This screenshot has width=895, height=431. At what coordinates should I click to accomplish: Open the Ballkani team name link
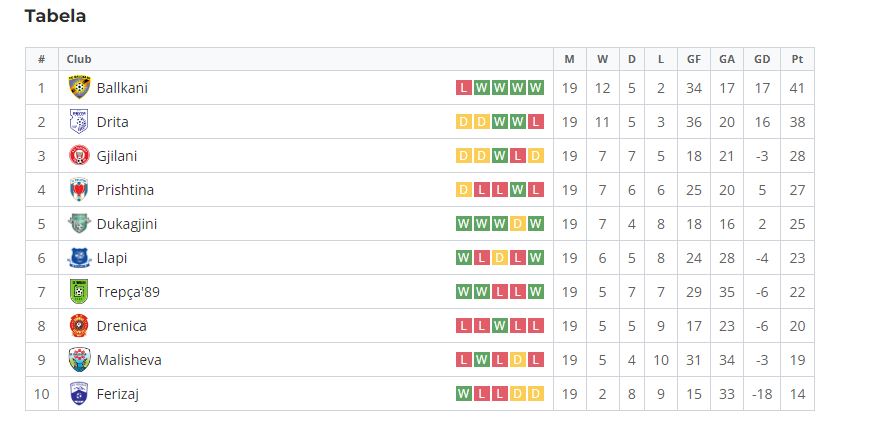122,88
